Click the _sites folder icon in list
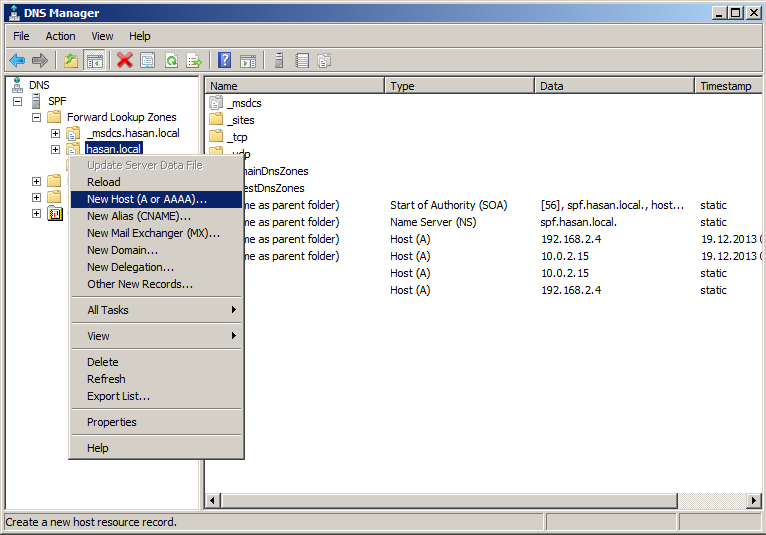The height and width of the screenshot is (535, 766). 216,120
